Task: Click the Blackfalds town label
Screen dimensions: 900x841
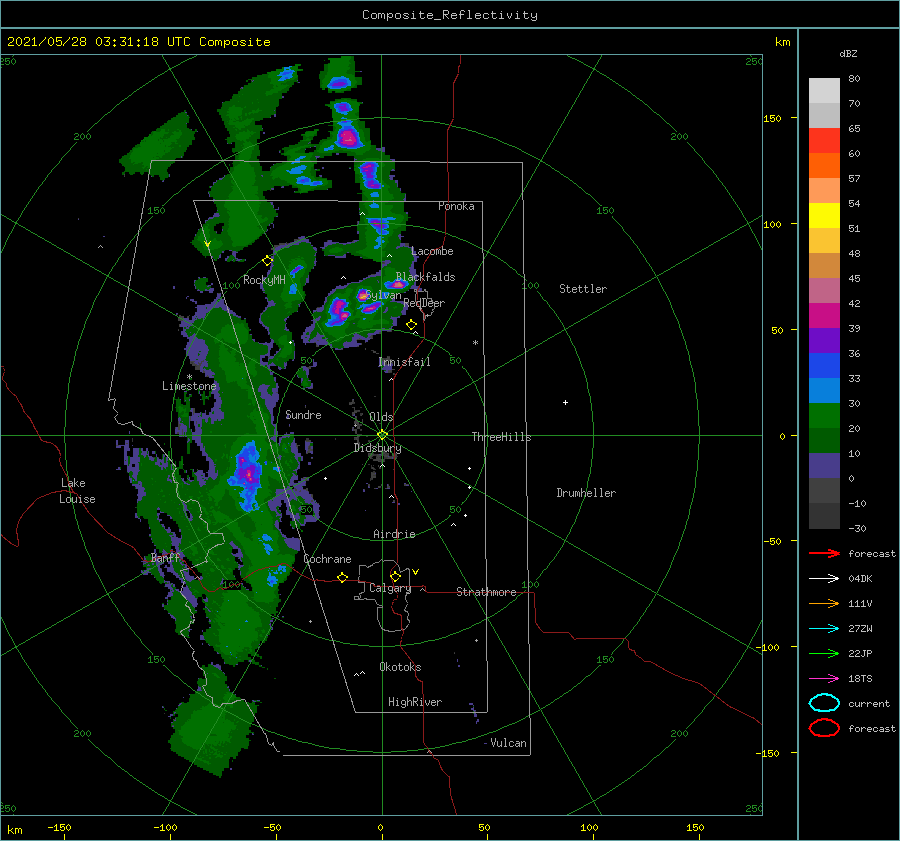Action: (x=425, y=277)
